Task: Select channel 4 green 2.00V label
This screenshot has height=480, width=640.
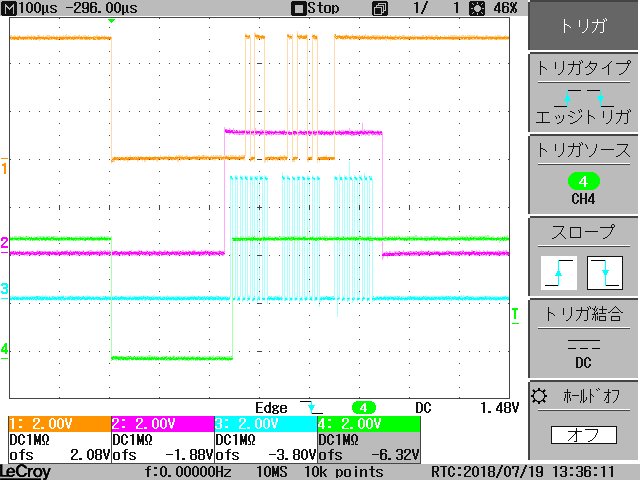Action: click(369, 424)
